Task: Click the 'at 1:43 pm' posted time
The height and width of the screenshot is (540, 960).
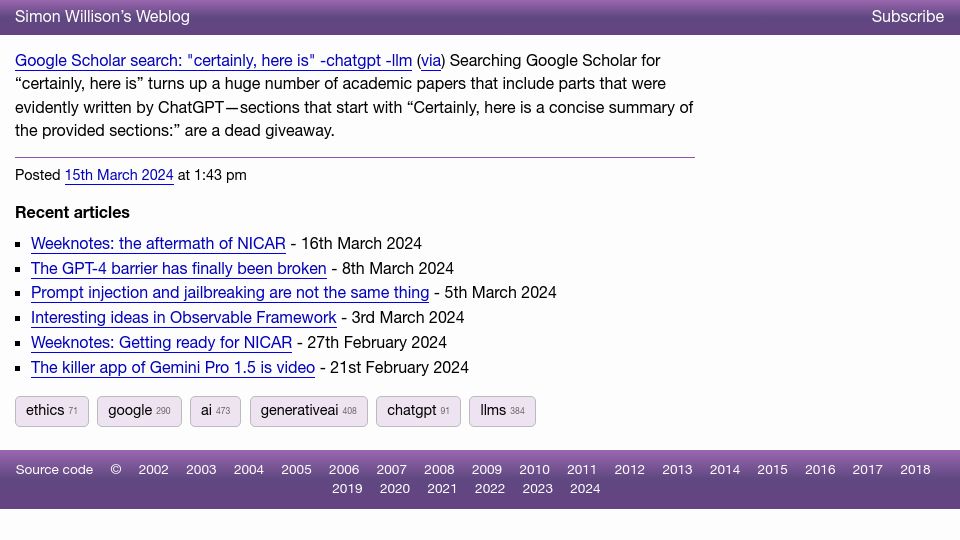Action: click(212, 175)
